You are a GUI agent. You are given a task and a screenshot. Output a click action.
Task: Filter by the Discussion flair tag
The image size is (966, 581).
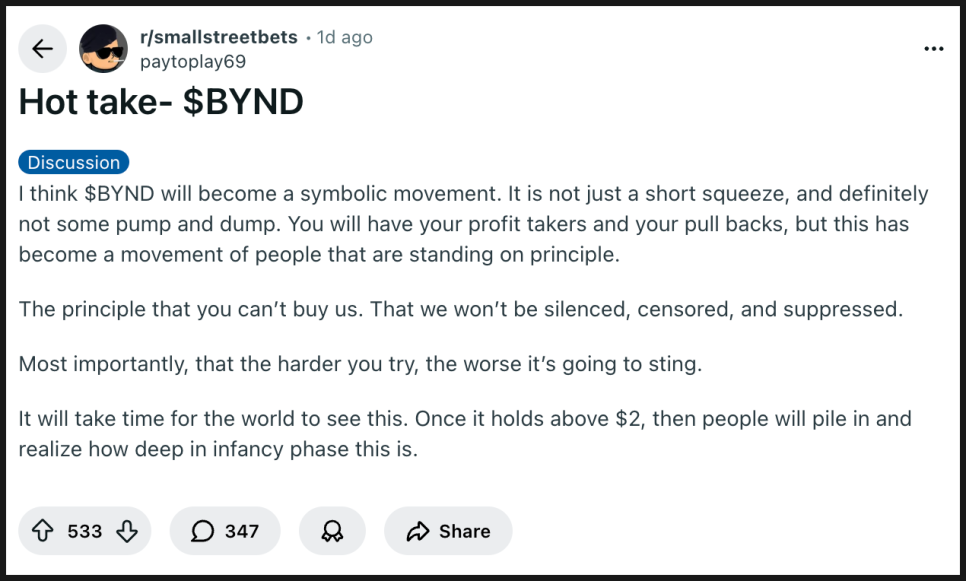[x=74, y=162]
